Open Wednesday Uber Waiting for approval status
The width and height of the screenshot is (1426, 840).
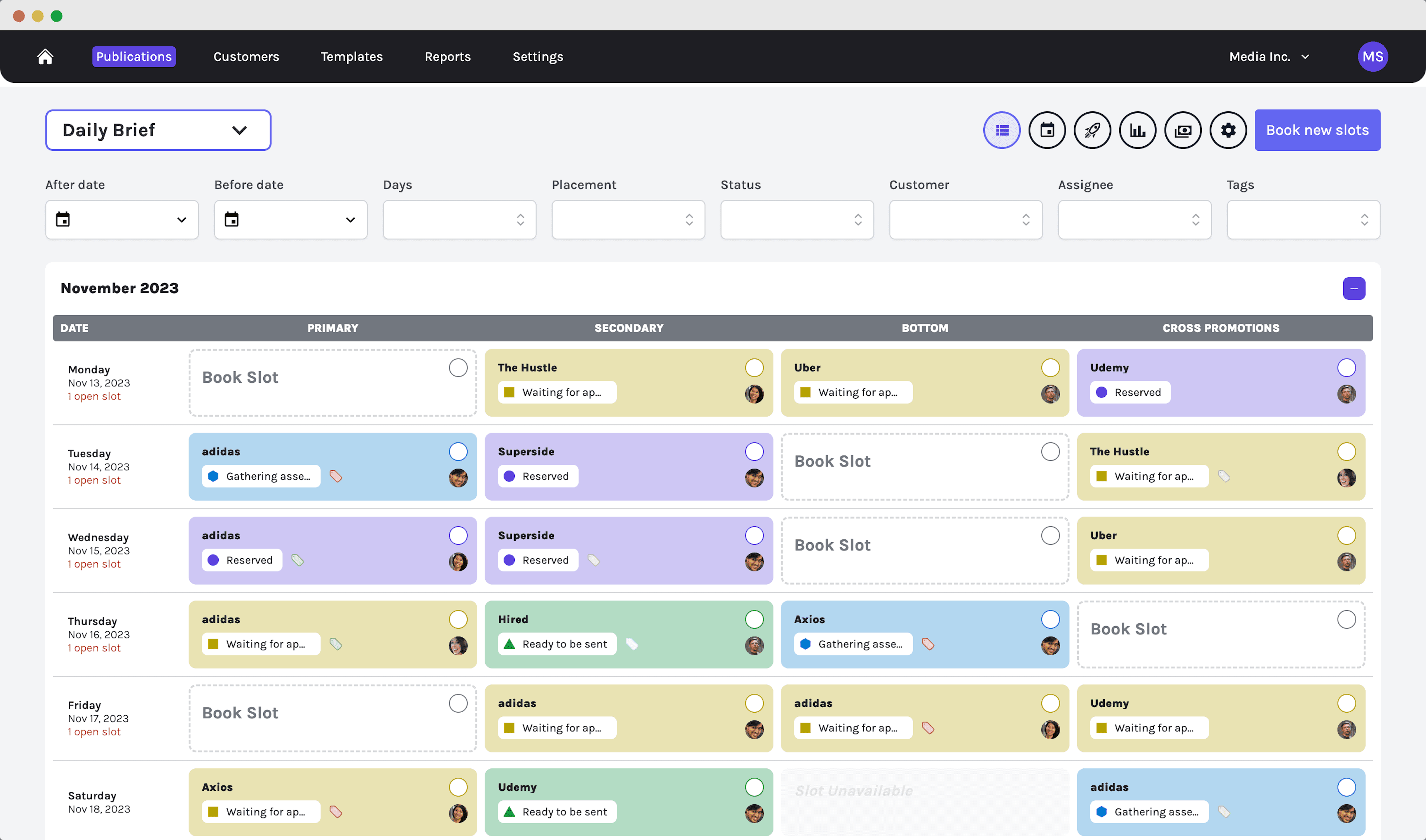1149,560
